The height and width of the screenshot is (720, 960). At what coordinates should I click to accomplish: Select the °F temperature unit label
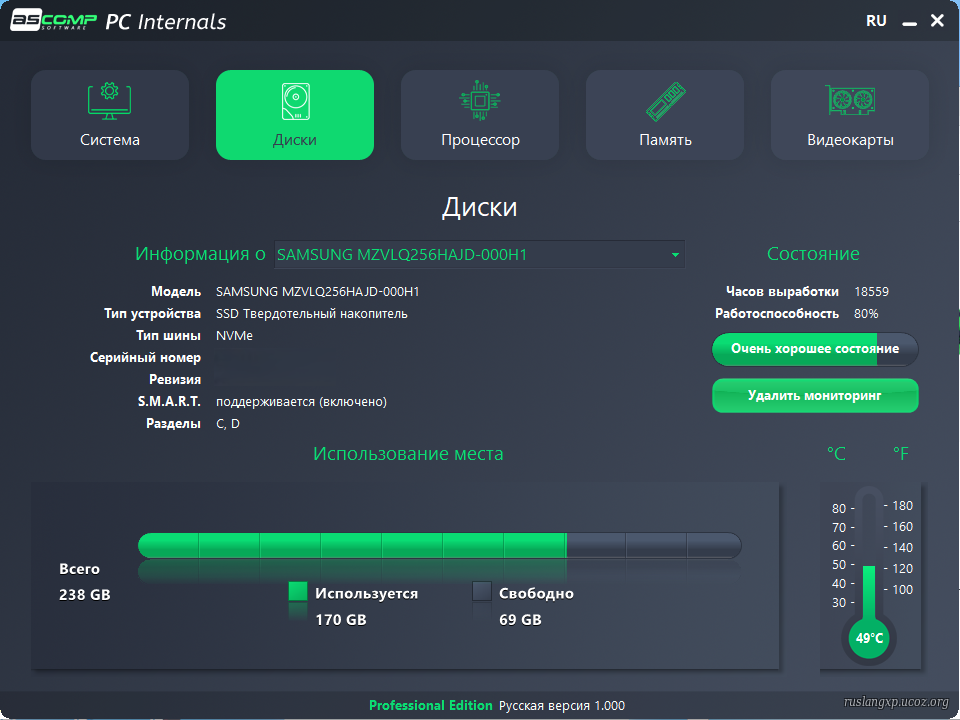(901, 454)
